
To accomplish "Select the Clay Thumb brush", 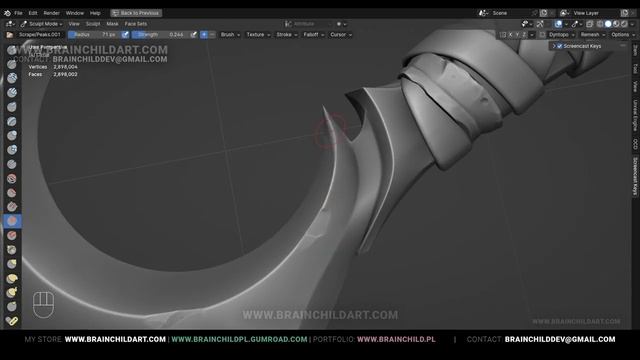I will [12, 107].
